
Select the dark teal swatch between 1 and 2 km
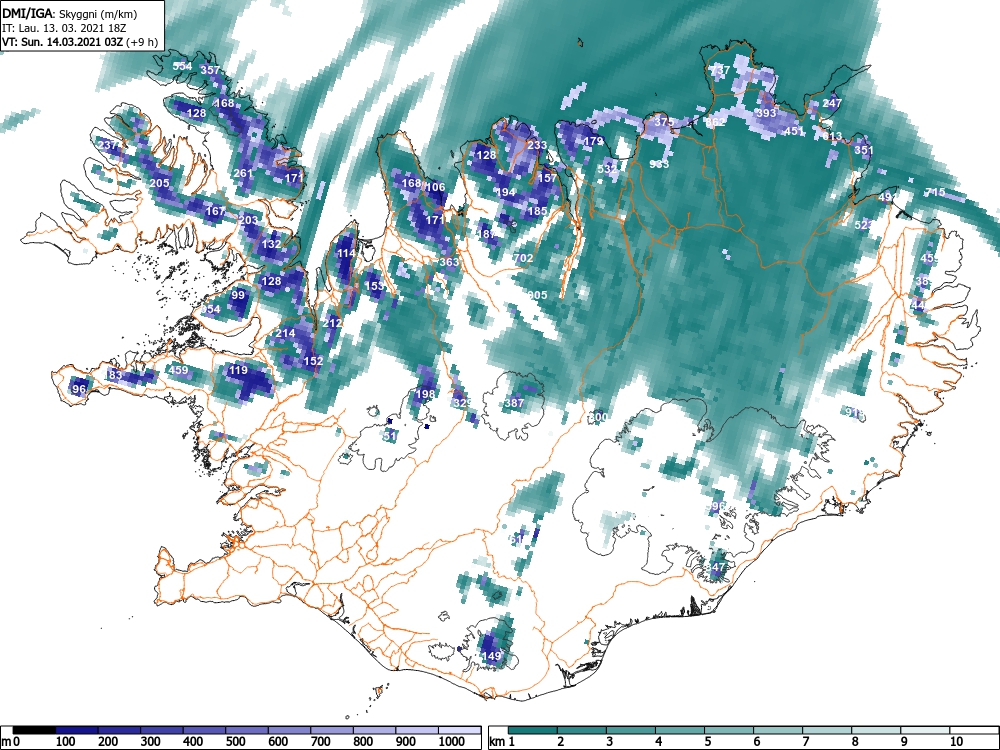point(533,730)
